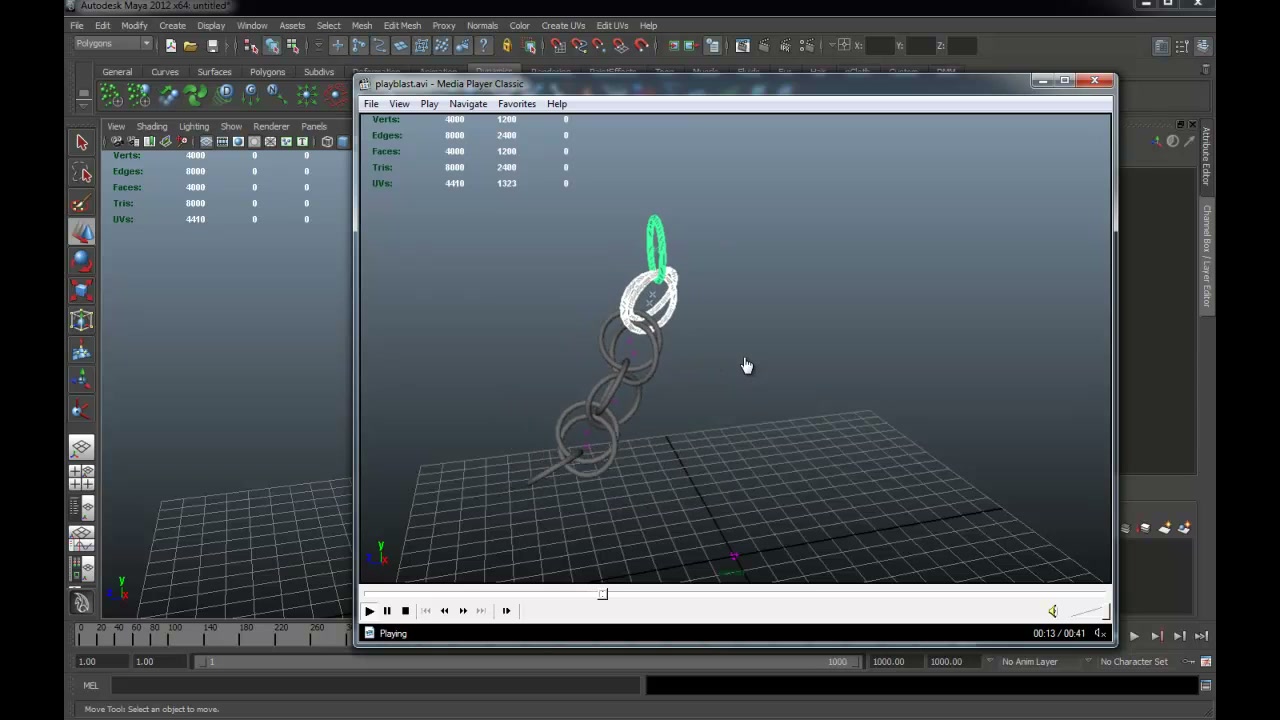Open the Renderer viewport panel menu
The height and width of the screenshot is (720, 1280).
click(x=271, y=127)
